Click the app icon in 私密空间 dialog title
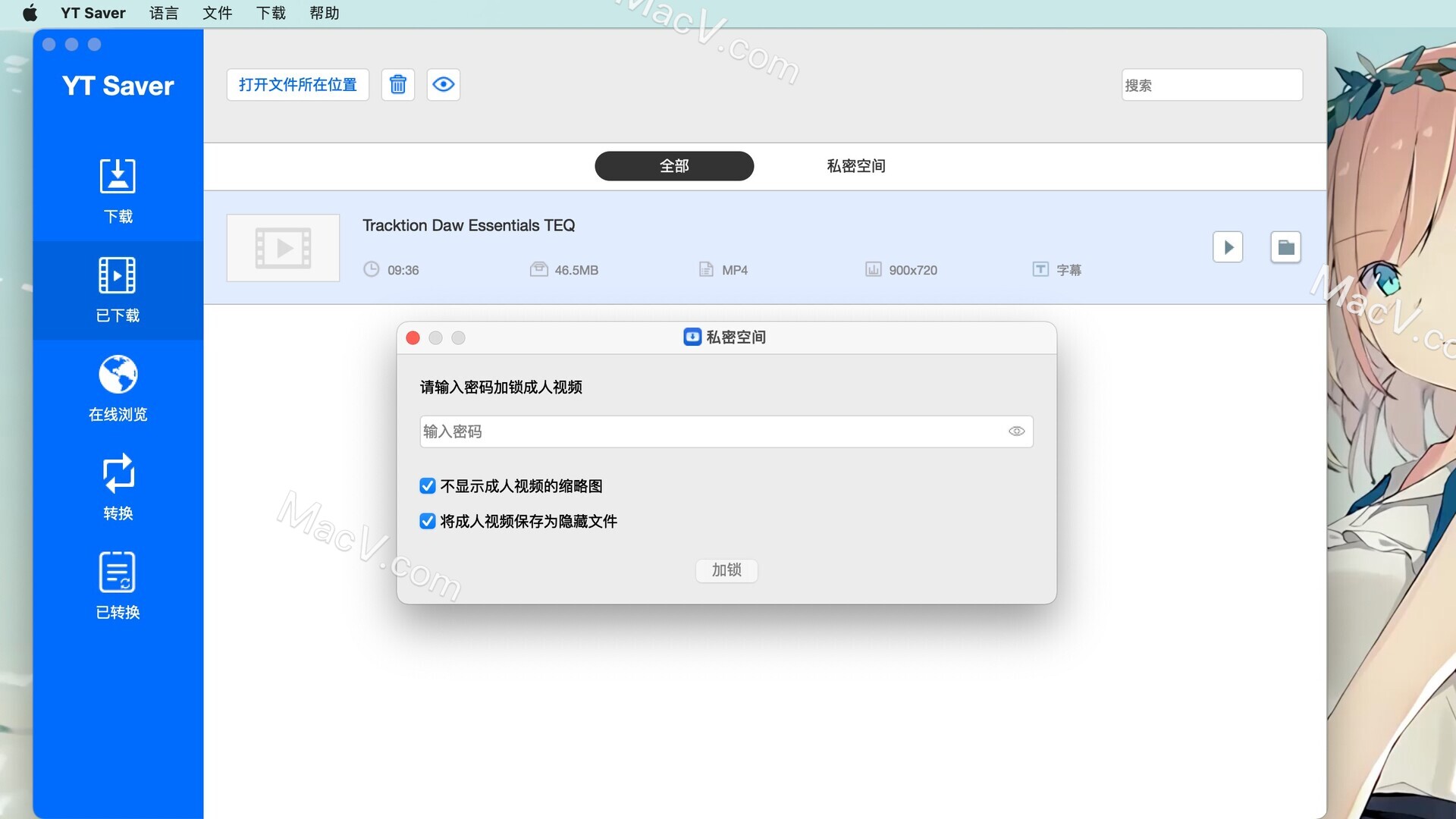Viewport: 1456px width, 819px height. click(x=692, y=337)
